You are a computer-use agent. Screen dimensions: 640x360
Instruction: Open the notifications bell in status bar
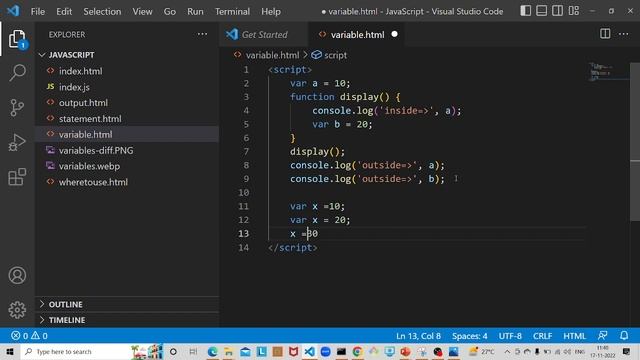624,336
